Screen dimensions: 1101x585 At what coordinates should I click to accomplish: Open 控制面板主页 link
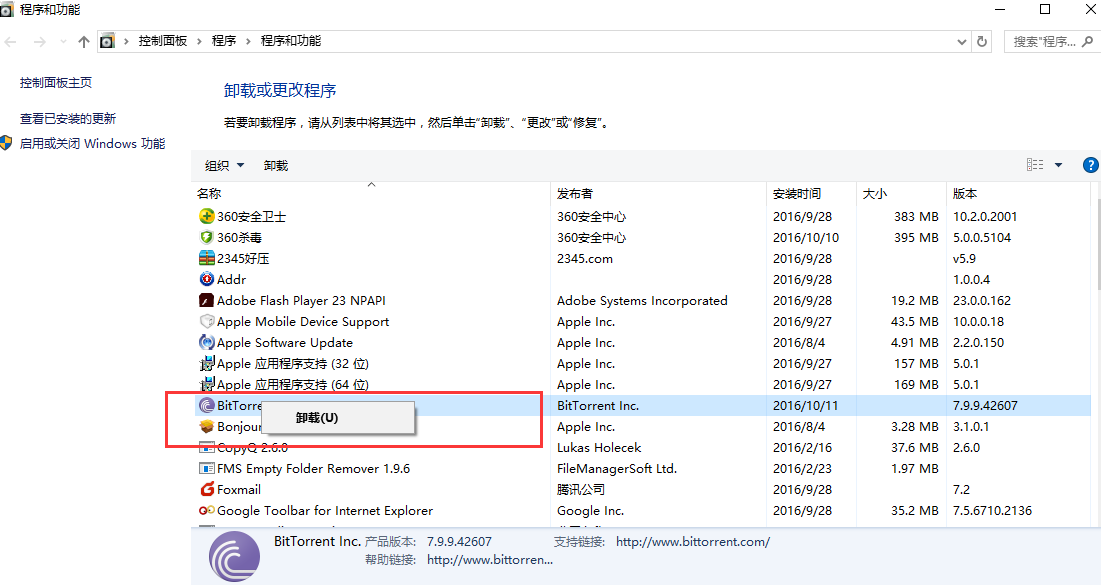click(x=55, y=82)
